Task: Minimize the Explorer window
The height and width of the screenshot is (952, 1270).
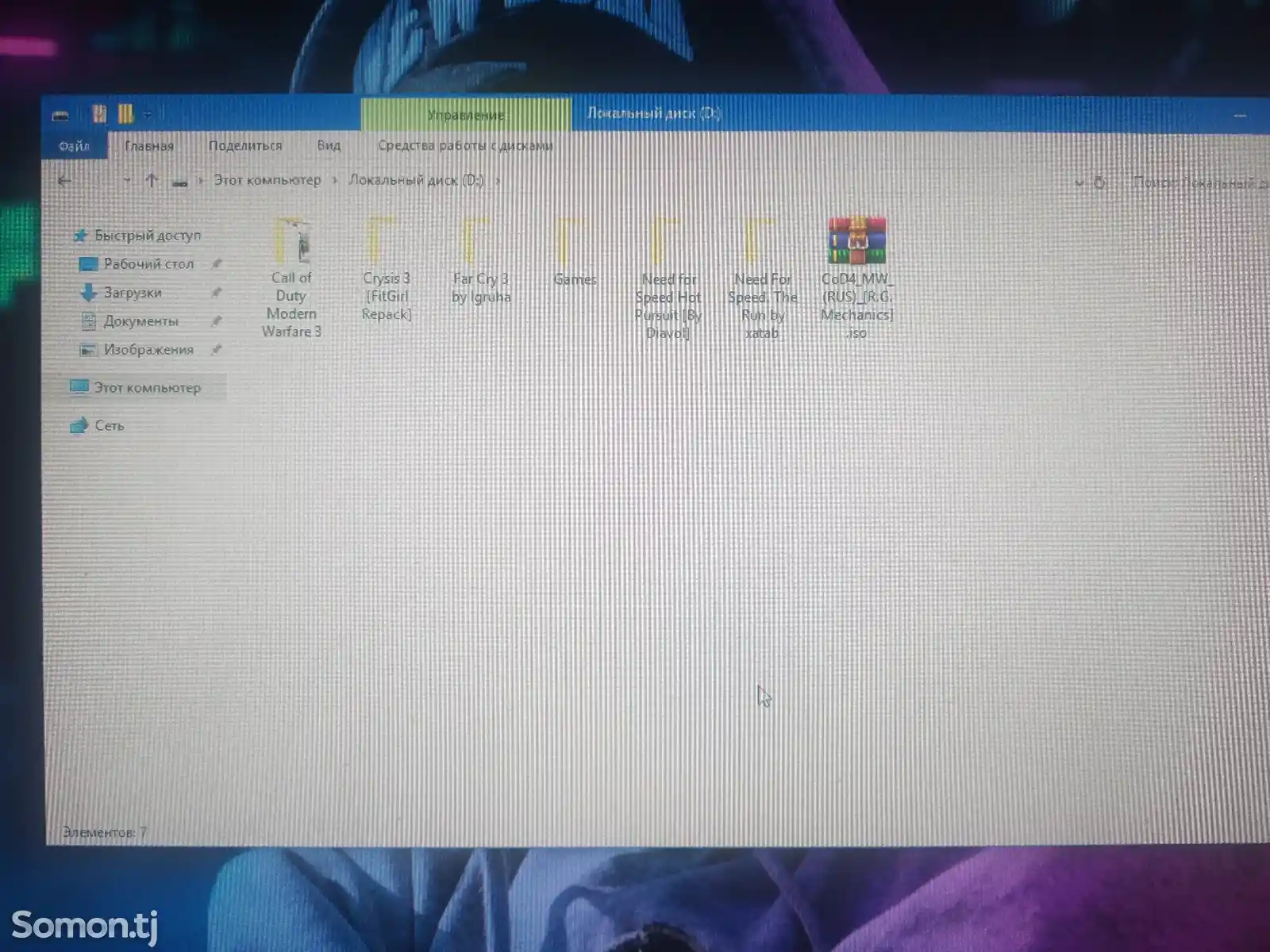Action: coord(1240,116)
